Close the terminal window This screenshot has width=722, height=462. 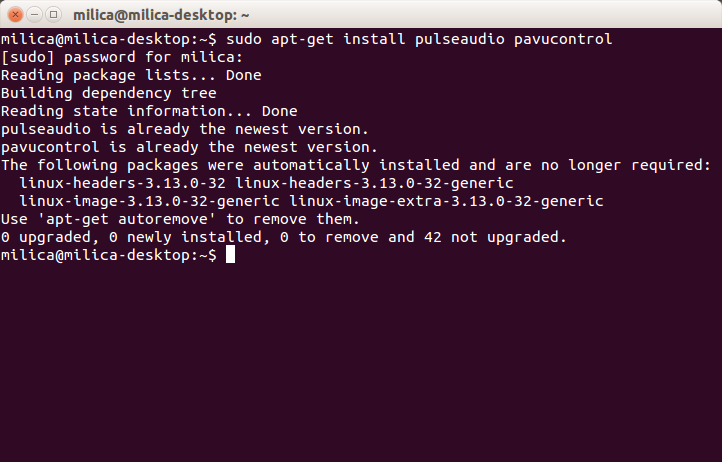pos(13,14)
